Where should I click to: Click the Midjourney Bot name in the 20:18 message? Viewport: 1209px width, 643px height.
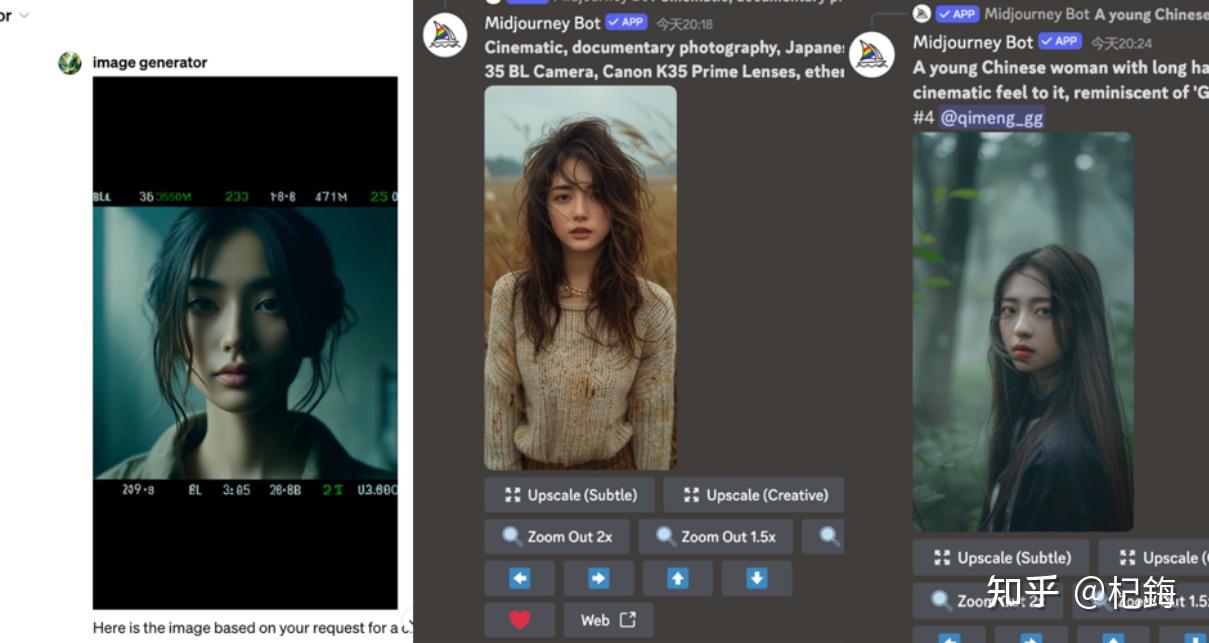point(543,22)
